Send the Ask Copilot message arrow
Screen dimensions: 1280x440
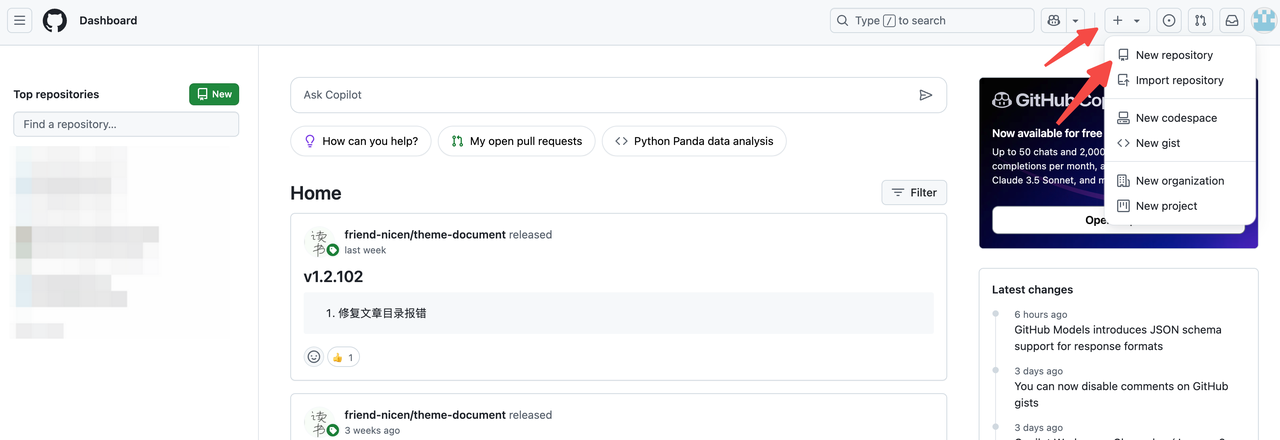coord(925,95)
